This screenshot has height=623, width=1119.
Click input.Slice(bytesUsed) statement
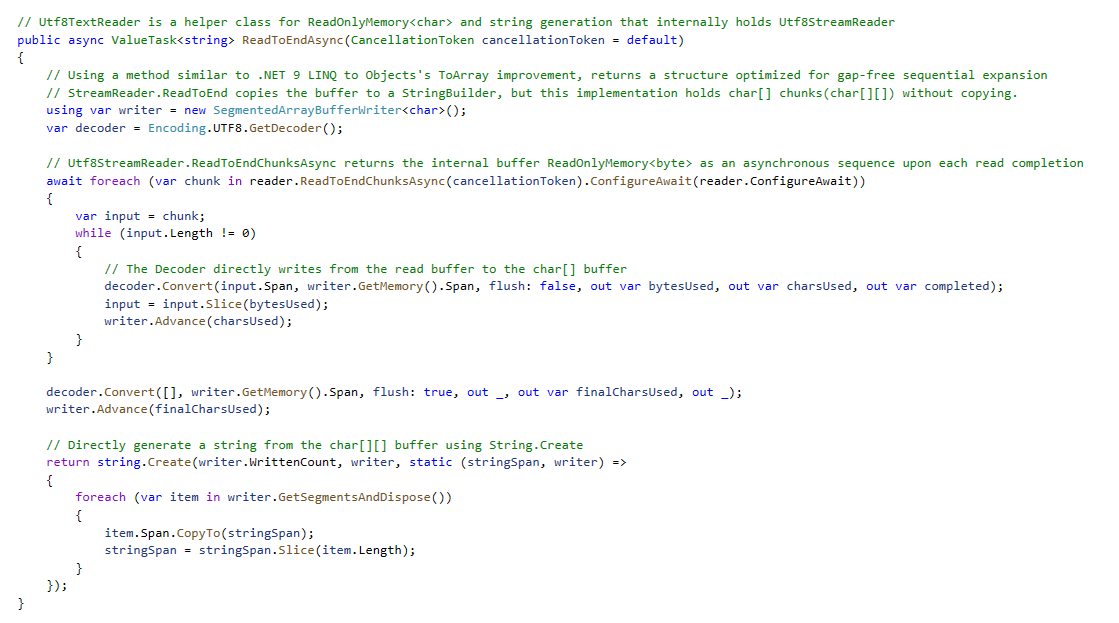point(216,304)
